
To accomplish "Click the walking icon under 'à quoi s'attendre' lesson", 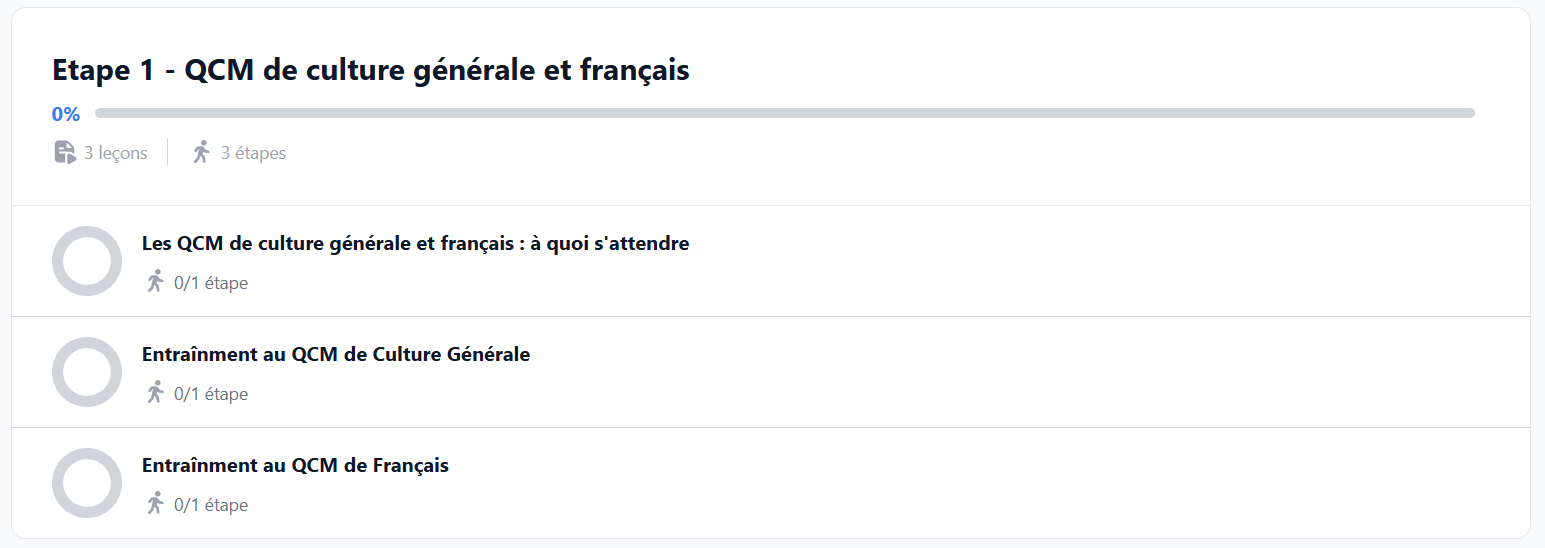I will point(154,282).
